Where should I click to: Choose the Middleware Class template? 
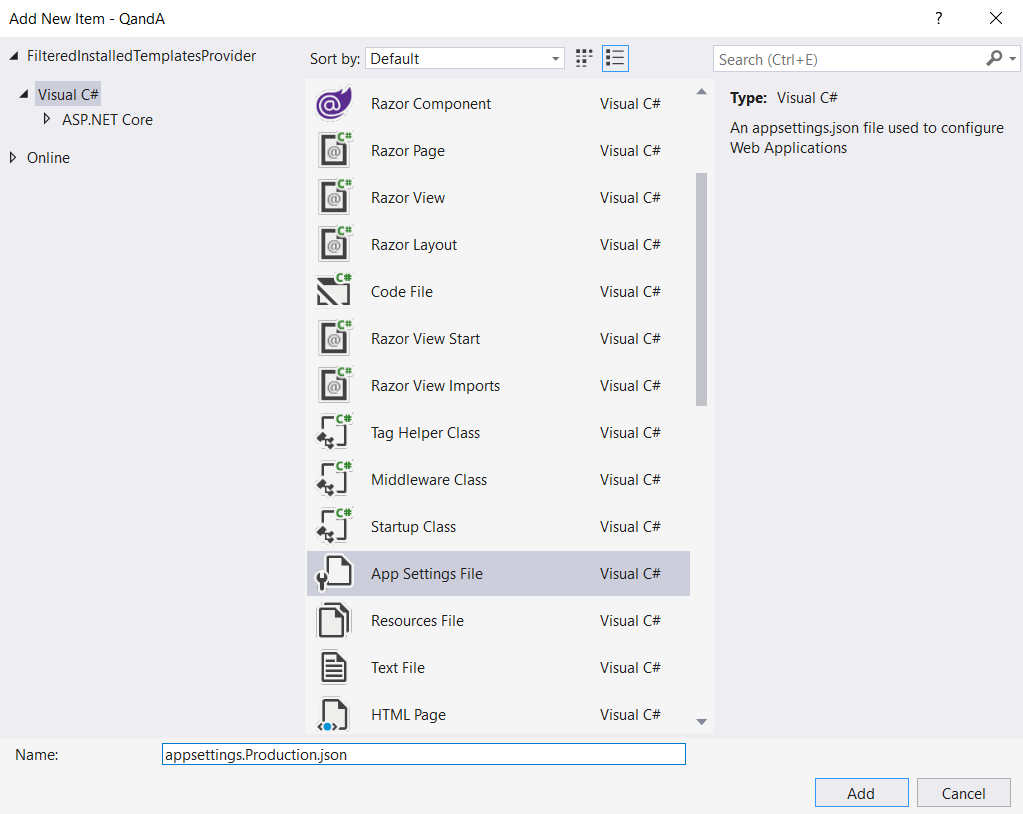tap(428, 480)
